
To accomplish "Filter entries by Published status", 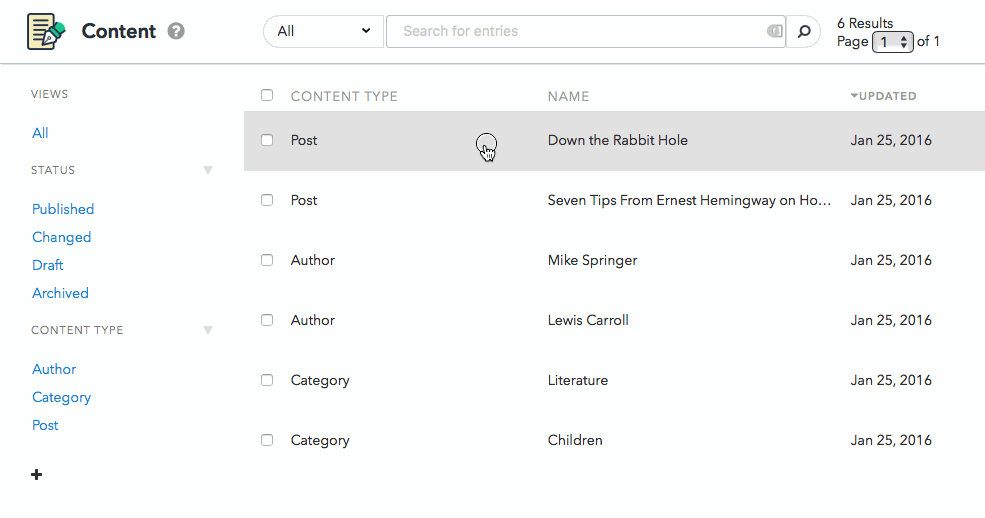I will click(x=63, y=209).
